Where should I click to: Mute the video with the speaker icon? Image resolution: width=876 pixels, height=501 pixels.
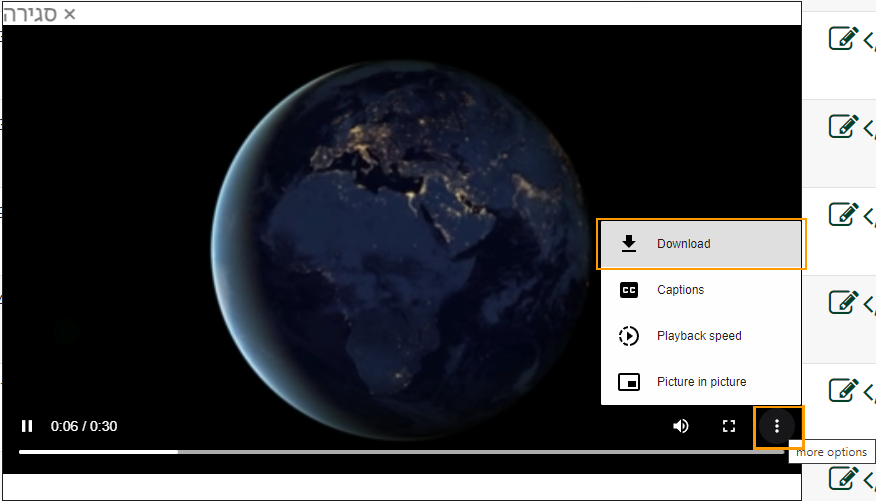[681, 426]
